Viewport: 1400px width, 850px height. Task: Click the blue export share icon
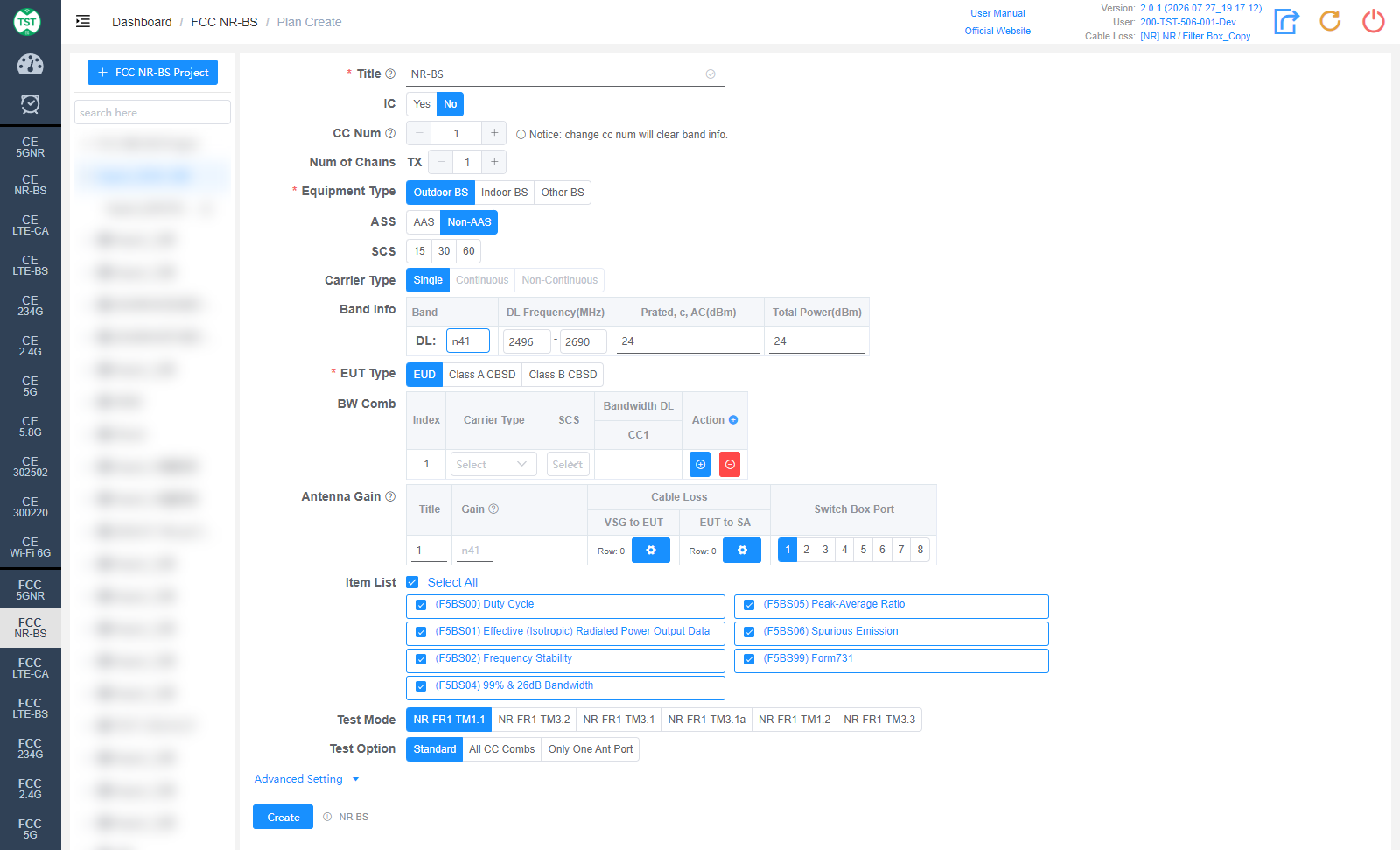click(1286, 21)
